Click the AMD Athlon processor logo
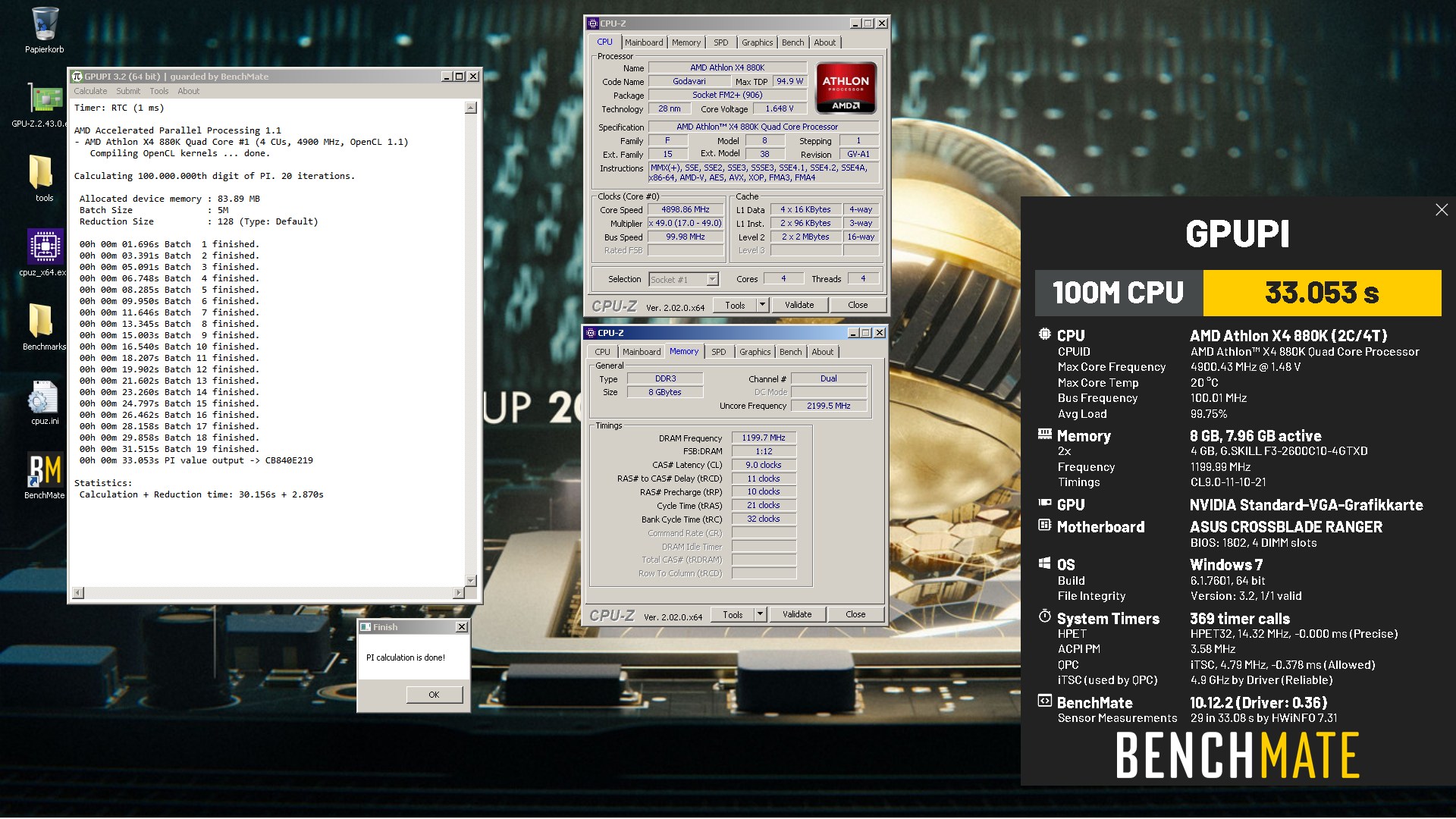This screenshot has width=1456, height=819. click(x=846, y=88)
